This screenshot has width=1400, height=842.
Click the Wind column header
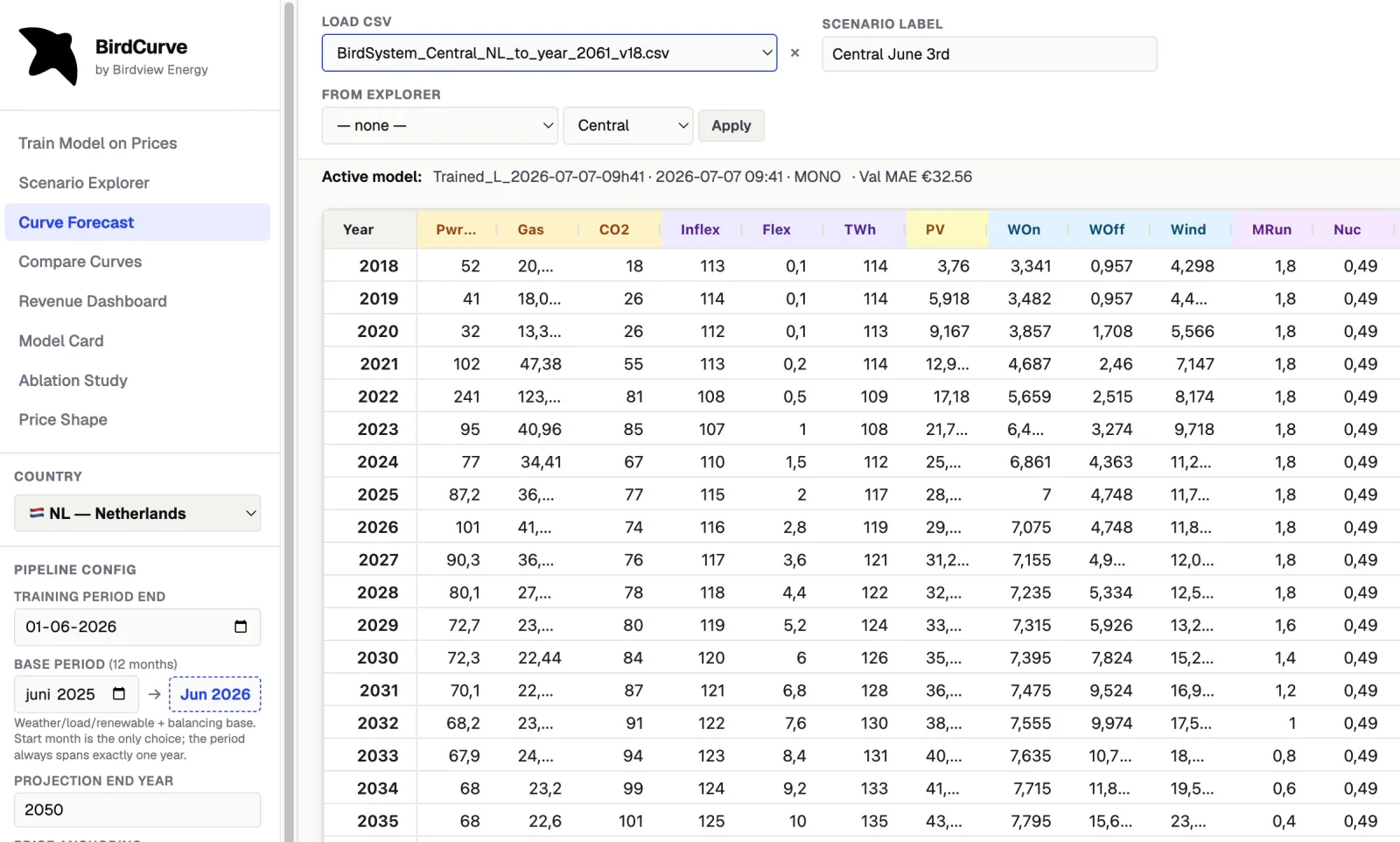click(1193, 229)
